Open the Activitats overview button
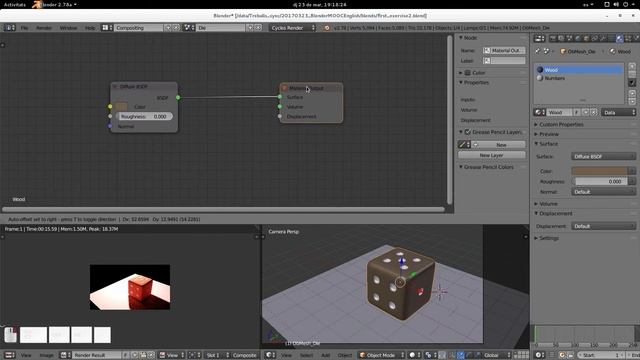 (15, 4)
